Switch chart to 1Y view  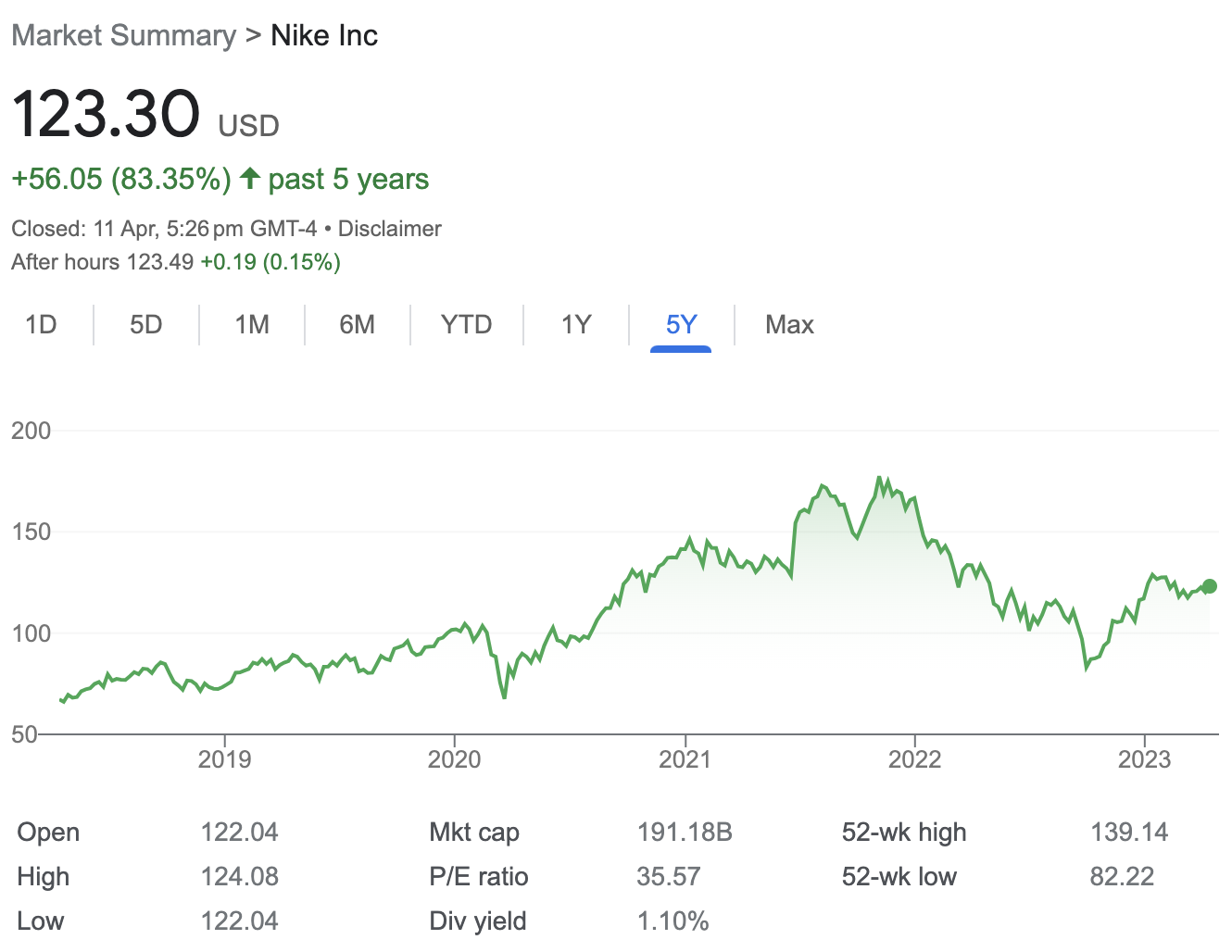[x=576, y=325]
